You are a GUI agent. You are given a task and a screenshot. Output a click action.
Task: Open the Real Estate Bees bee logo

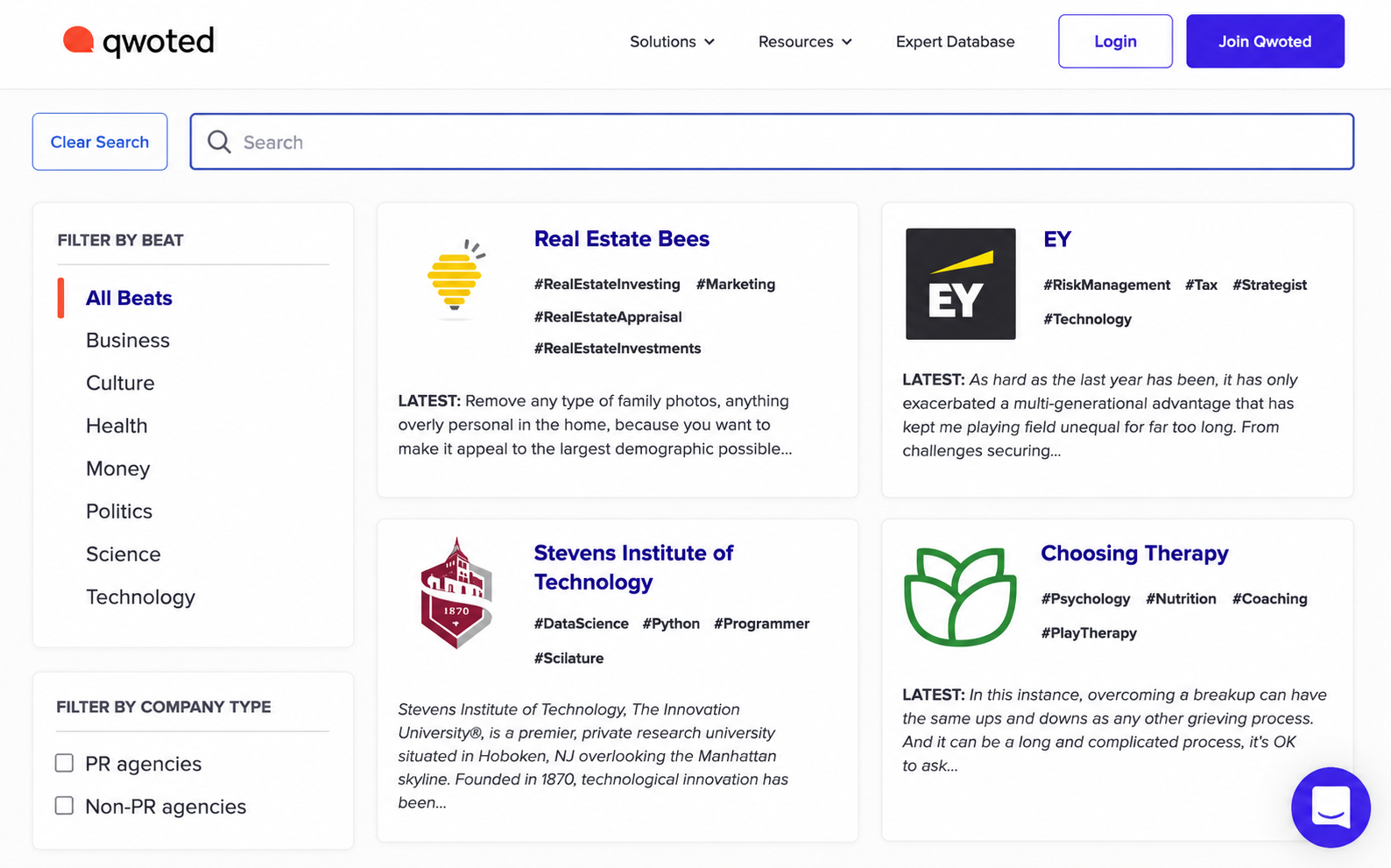pos(455,279)
